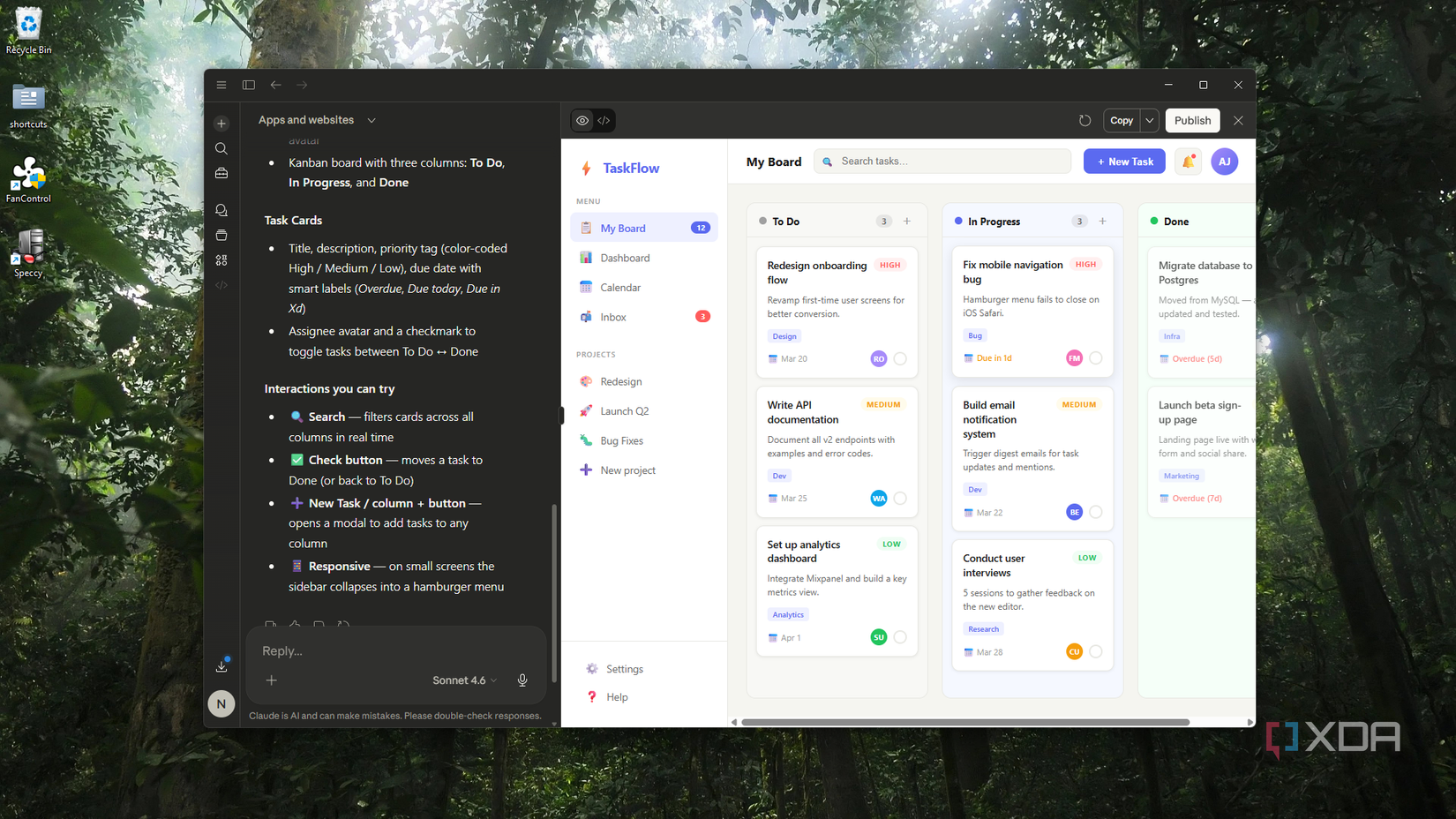Open the Launch Q2 project

tap(644, 411)
